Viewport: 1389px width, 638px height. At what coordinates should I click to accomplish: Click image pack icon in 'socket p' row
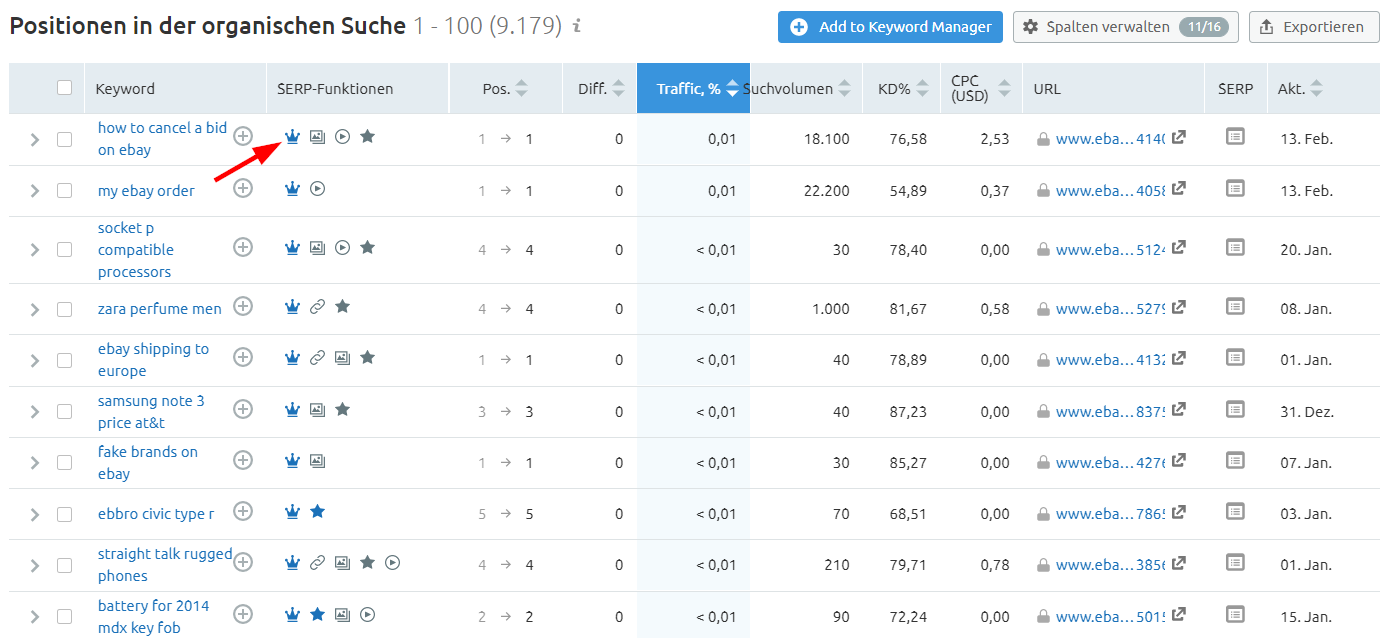(x=317, y=247)
